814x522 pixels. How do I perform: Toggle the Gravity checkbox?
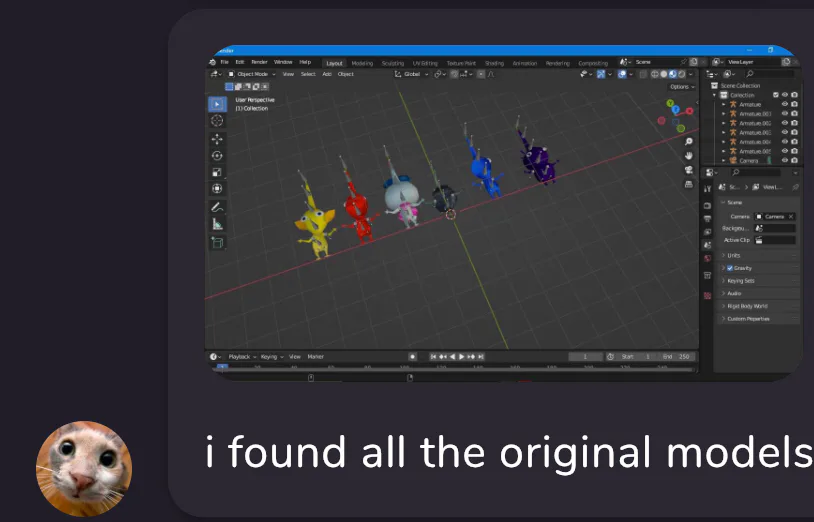[x=730, y=268]
